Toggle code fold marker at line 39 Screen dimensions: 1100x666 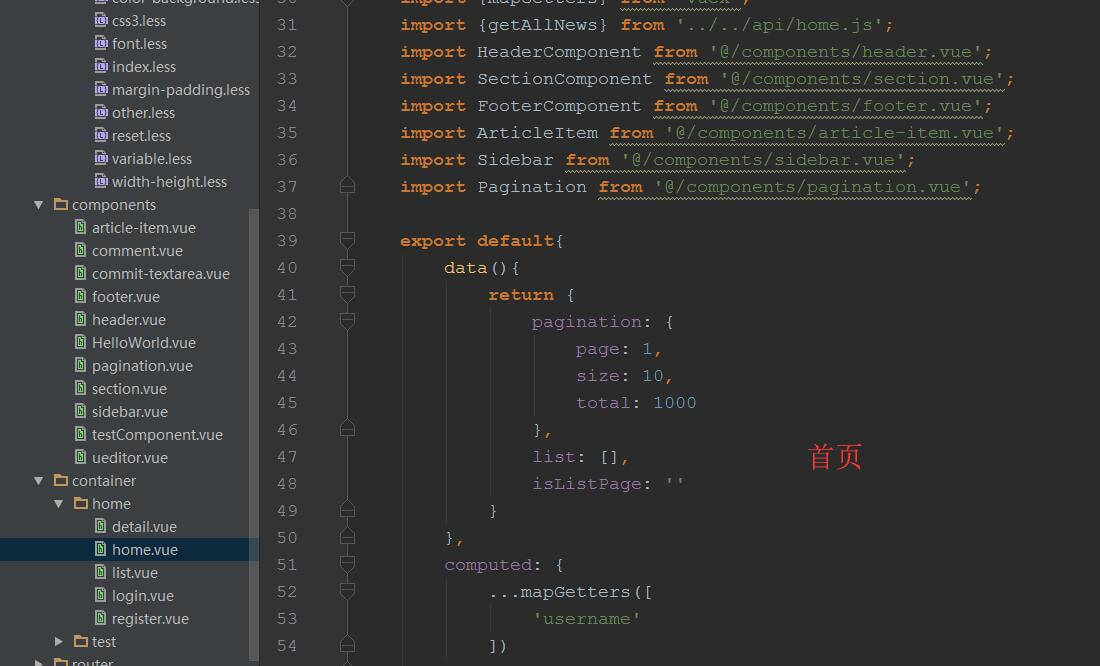point(347,240)
